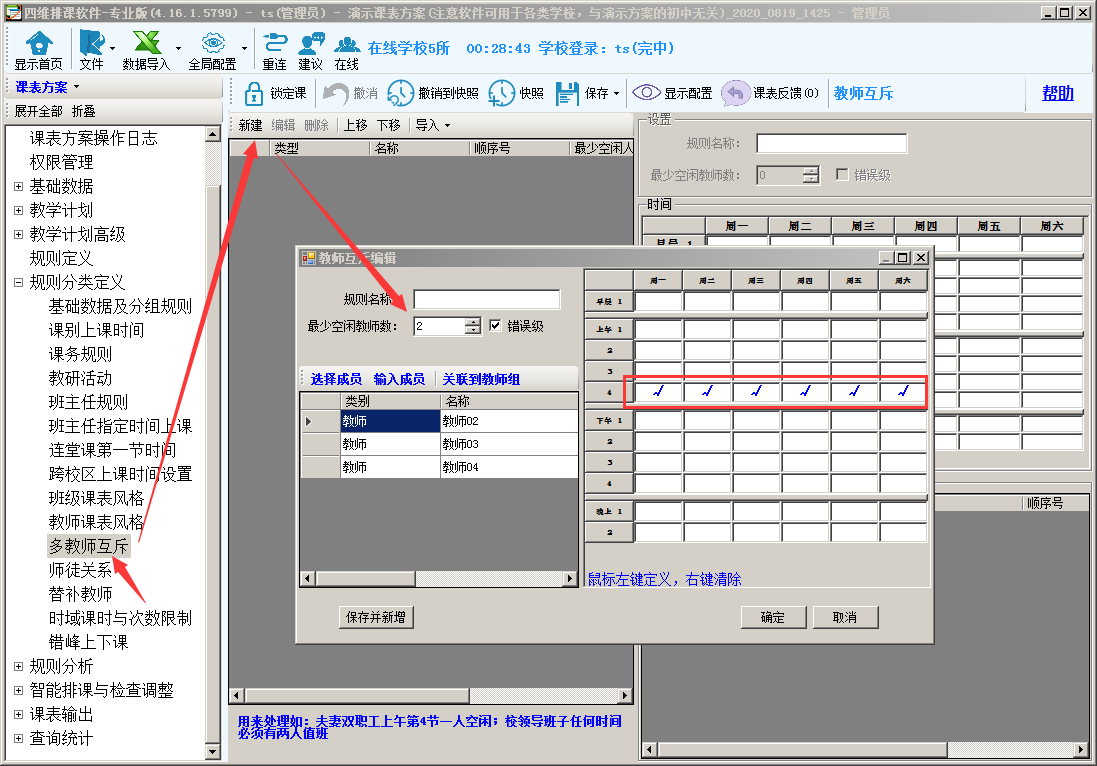Increase 最少空闲教师数 with spinner up arrow
Image resolution: width=1097 pixels, height=766 pixels.
point(473,322)
